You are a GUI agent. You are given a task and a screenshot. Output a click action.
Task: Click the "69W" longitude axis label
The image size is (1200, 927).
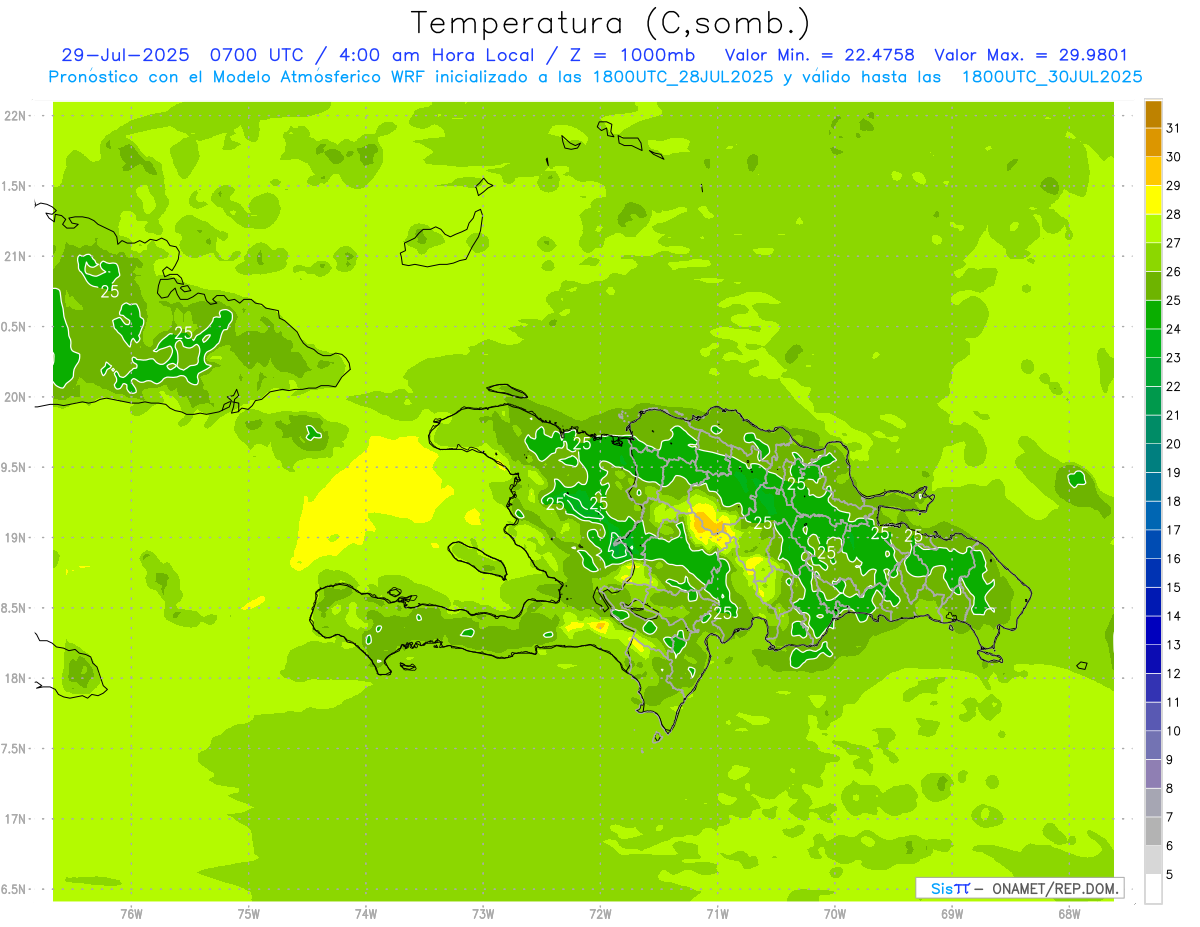coord(952,914)
